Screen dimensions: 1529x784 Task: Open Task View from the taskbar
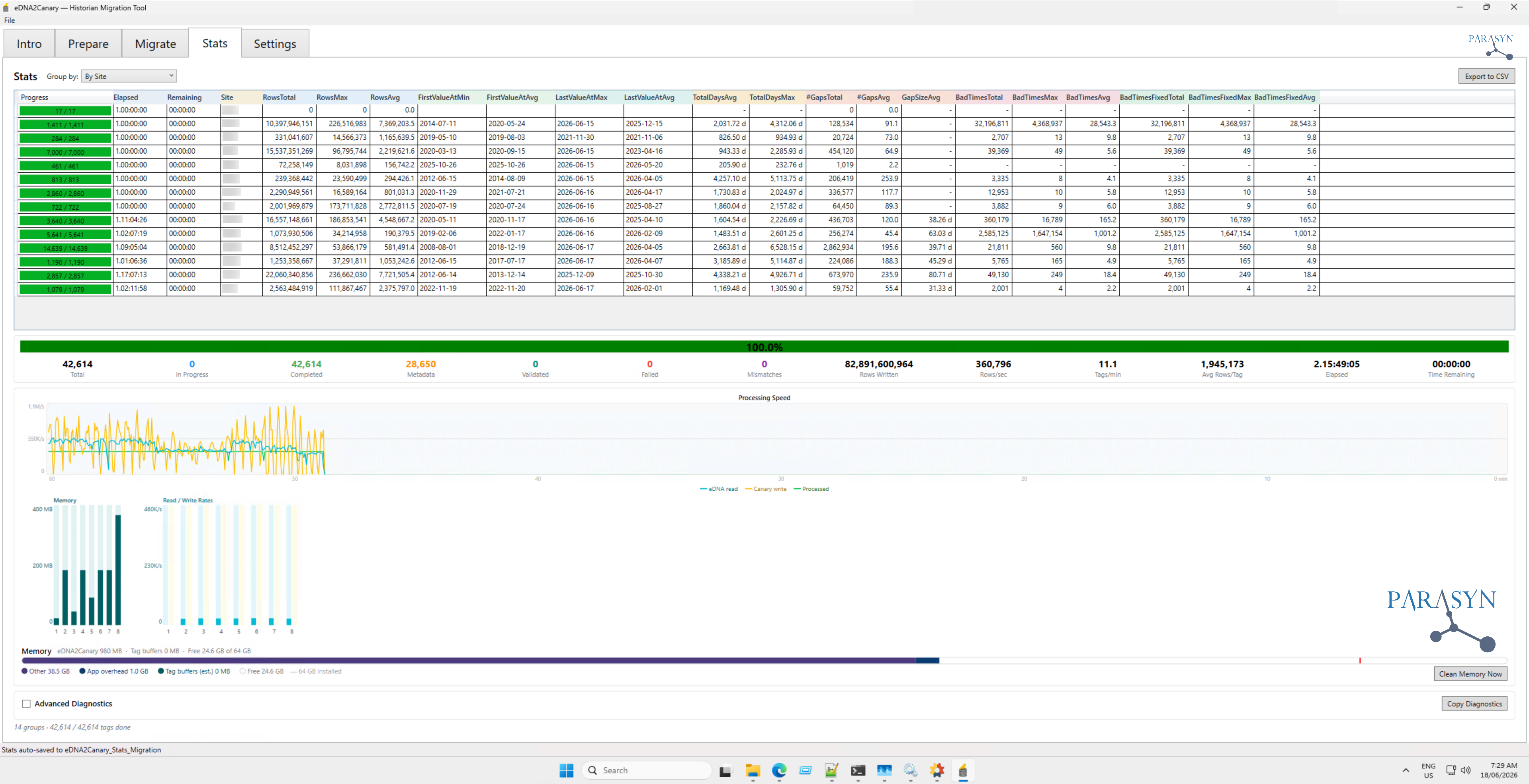725,770
